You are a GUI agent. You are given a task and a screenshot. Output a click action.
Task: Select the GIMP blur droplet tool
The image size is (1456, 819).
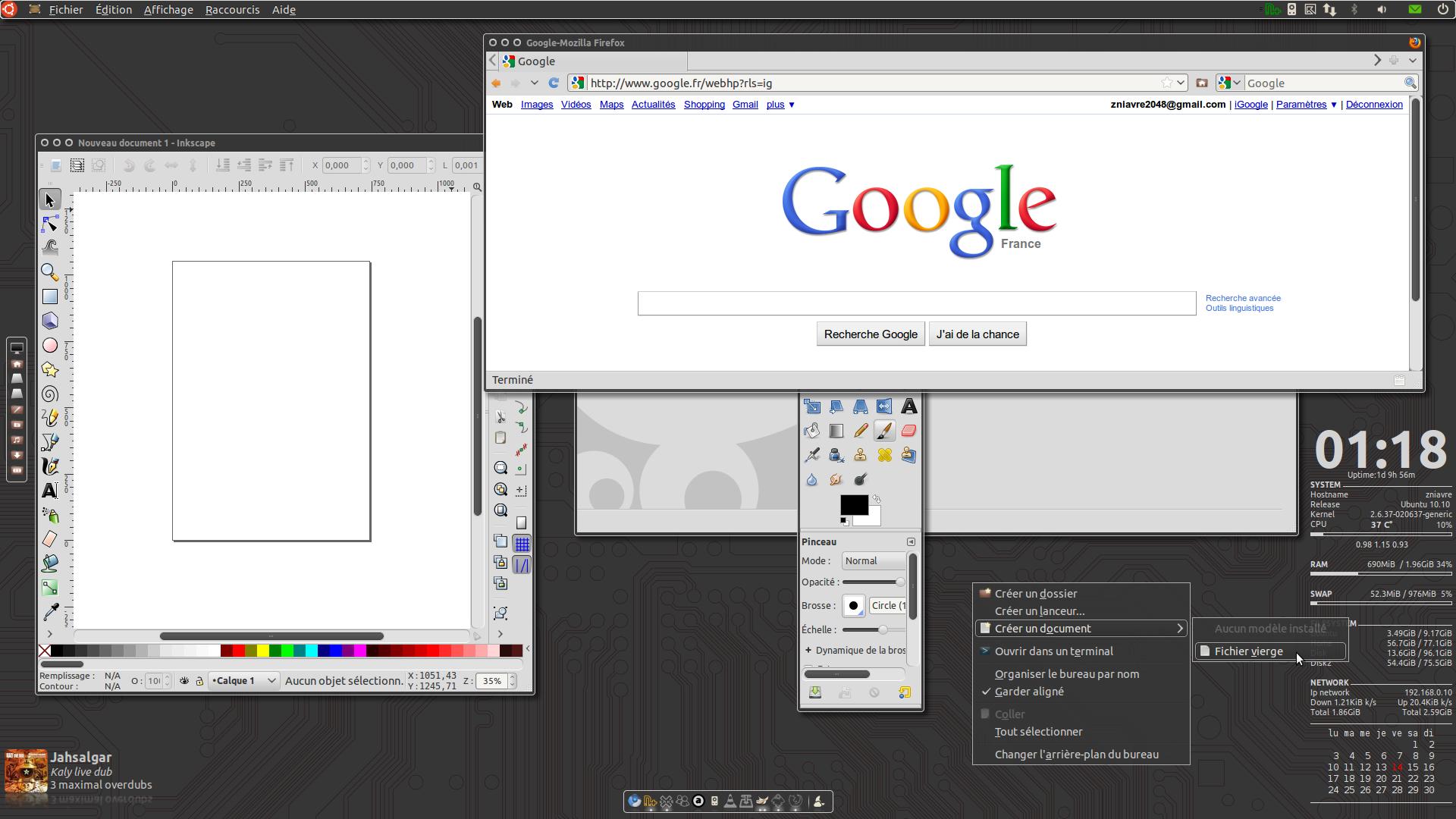click(811, 479)
